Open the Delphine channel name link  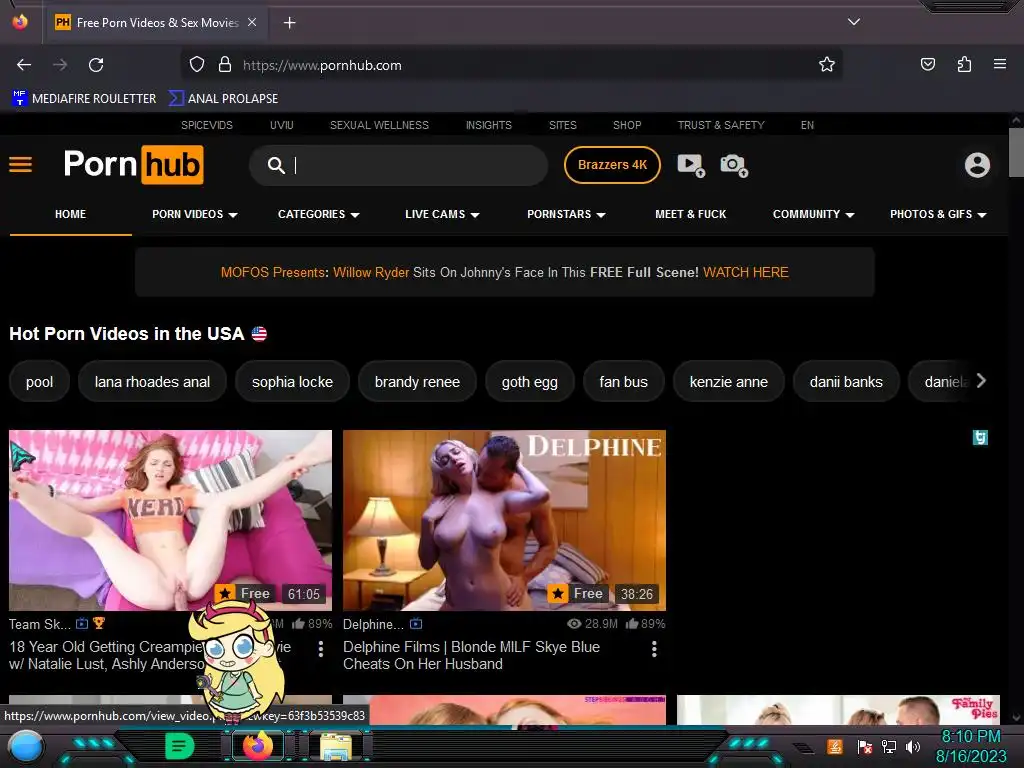[373, 624]
